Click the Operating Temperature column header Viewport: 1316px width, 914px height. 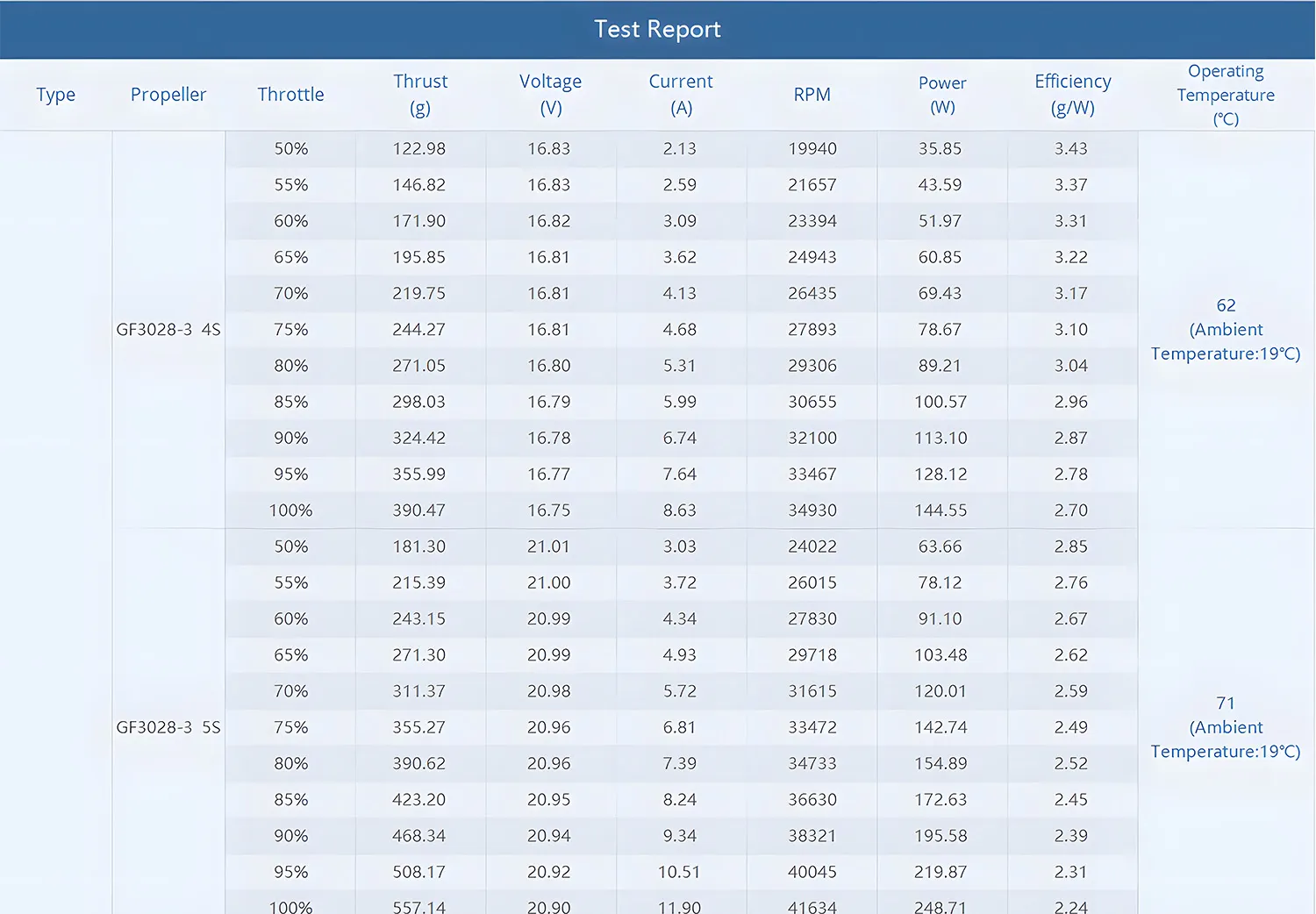[x=1226, y=95]
